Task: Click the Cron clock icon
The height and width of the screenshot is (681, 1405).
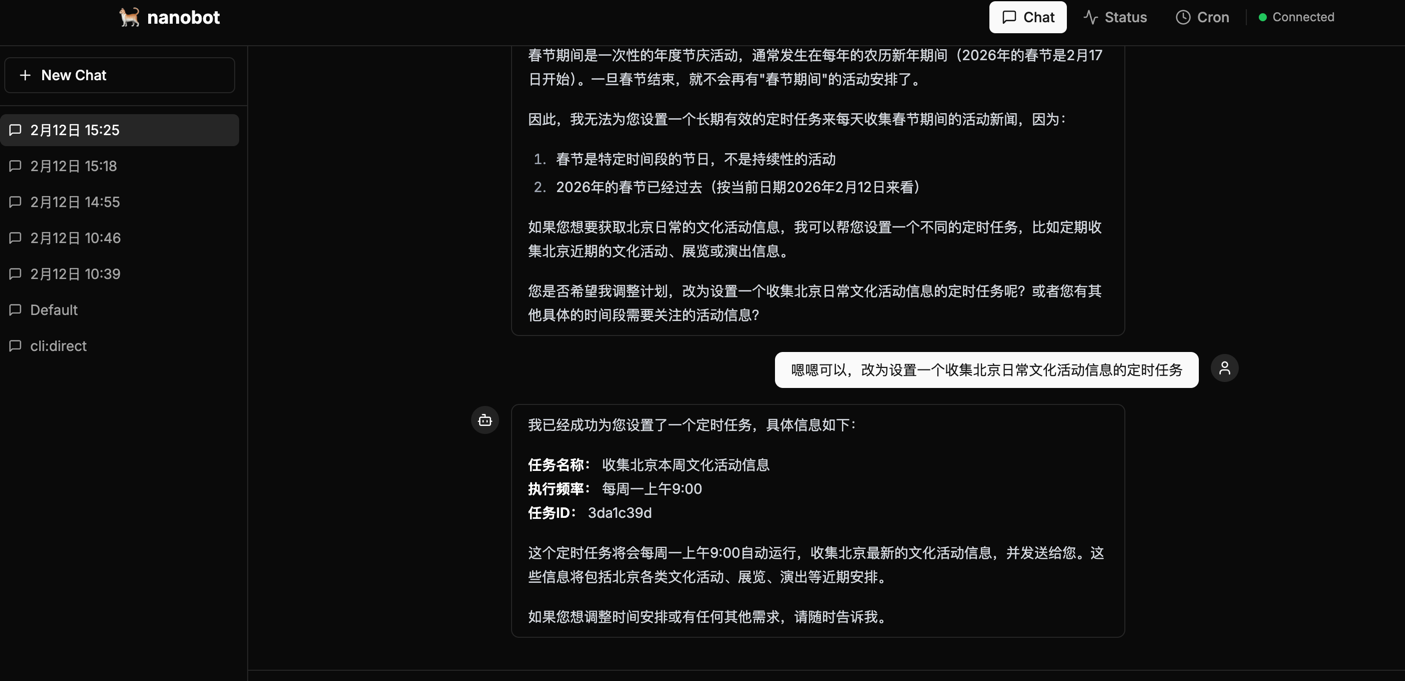Action: tap(1183, 17)
